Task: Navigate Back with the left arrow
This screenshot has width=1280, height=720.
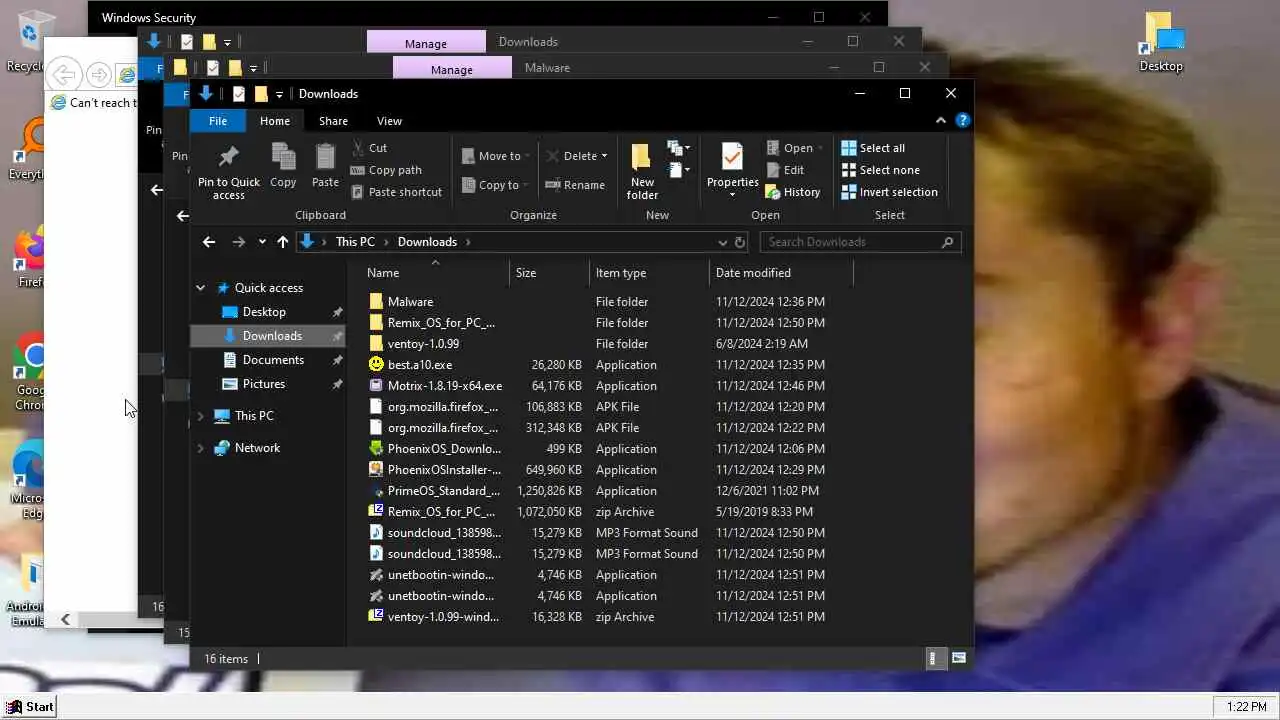Action: pos(209,242)
